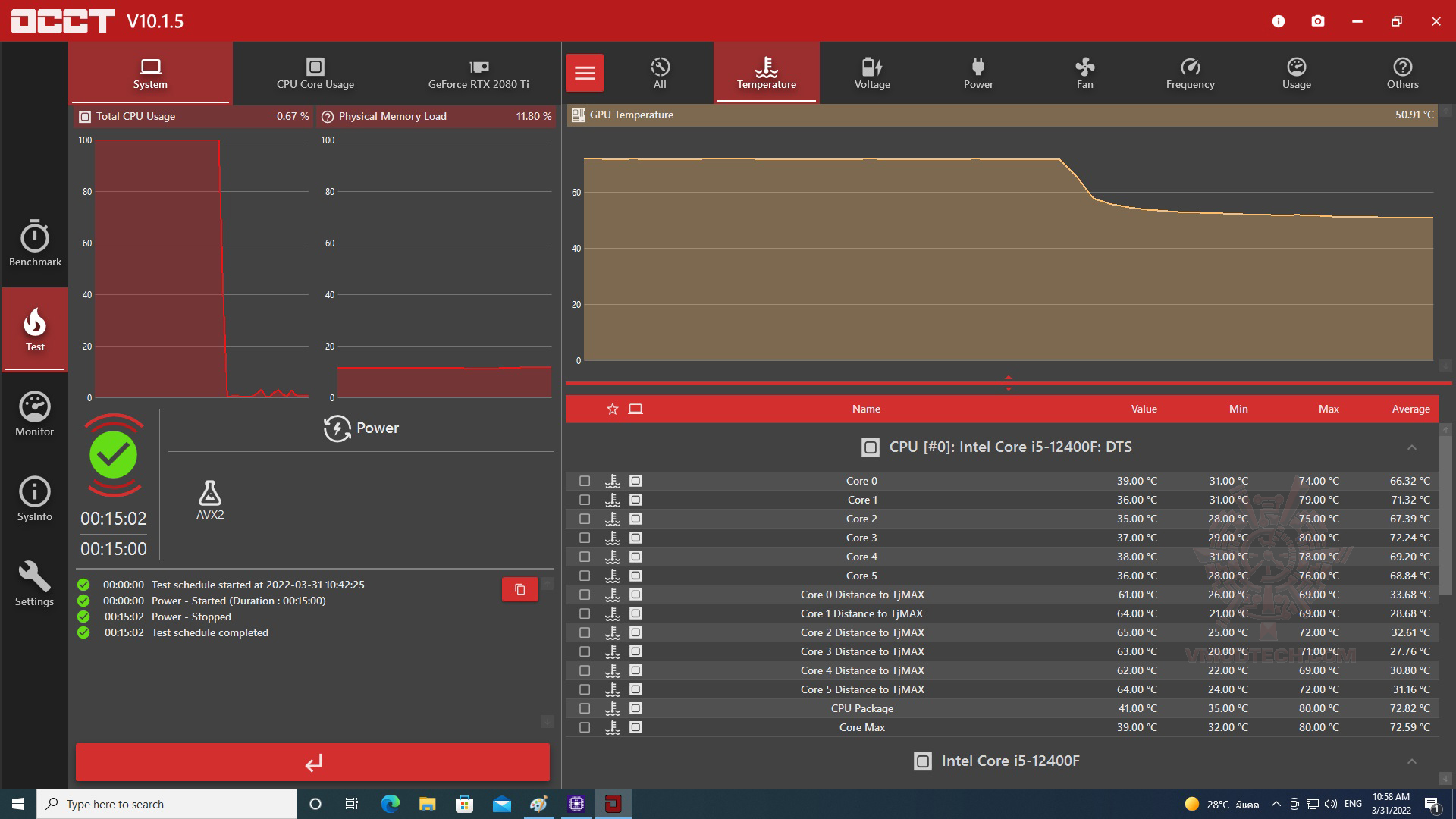Collapse the CPU [#0] DTS sensor group
This screenshot has height=819, width=1456.
(1412, 447)
